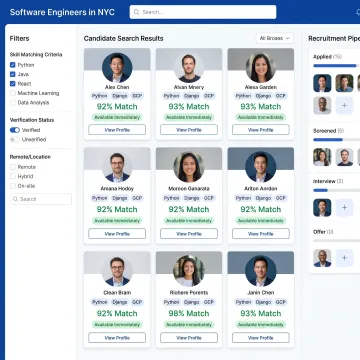
Task: Click the plus tile in the Applied stage
Action: 344,105
